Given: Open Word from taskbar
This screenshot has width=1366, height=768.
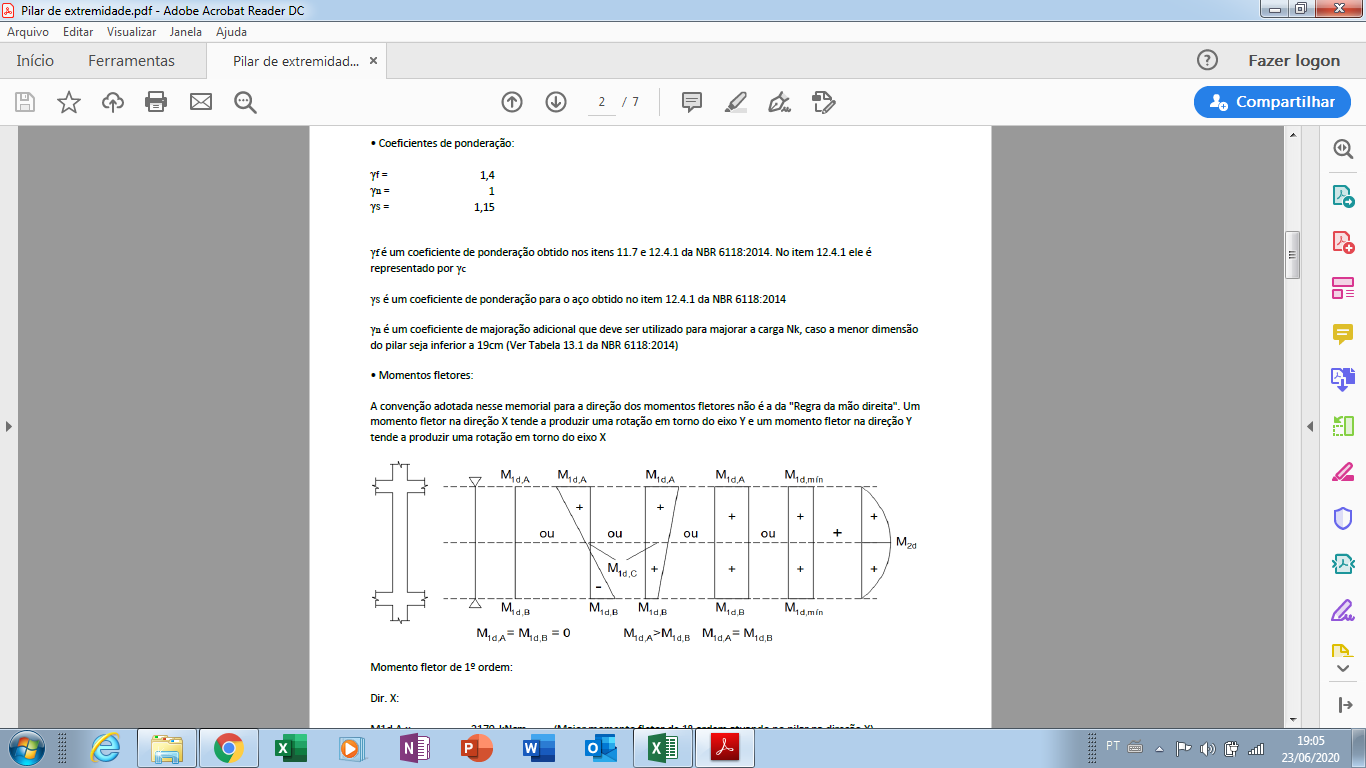Looking at the screenshot, I should click(538, 748).
